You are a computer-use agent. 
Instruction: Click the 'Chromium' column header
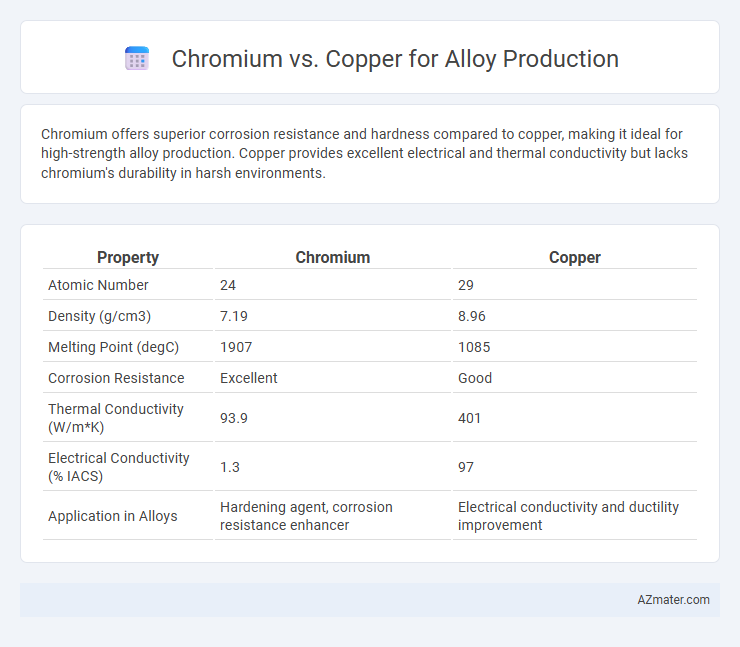pos(333,257)
